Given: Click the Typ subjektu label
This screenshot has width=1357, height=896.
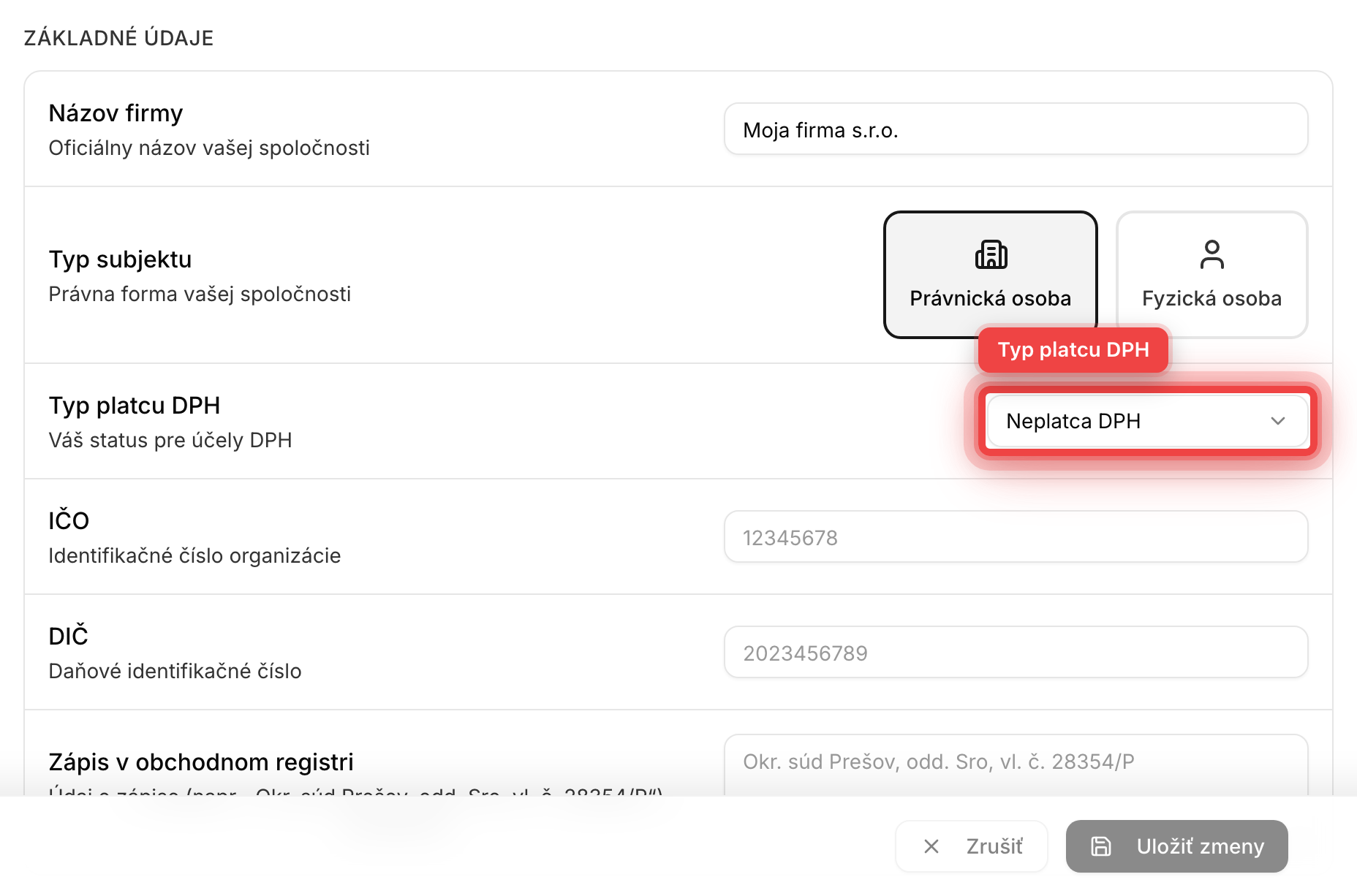Looking at the screenshot, I should pyautogui.click(x=120, y=259).
